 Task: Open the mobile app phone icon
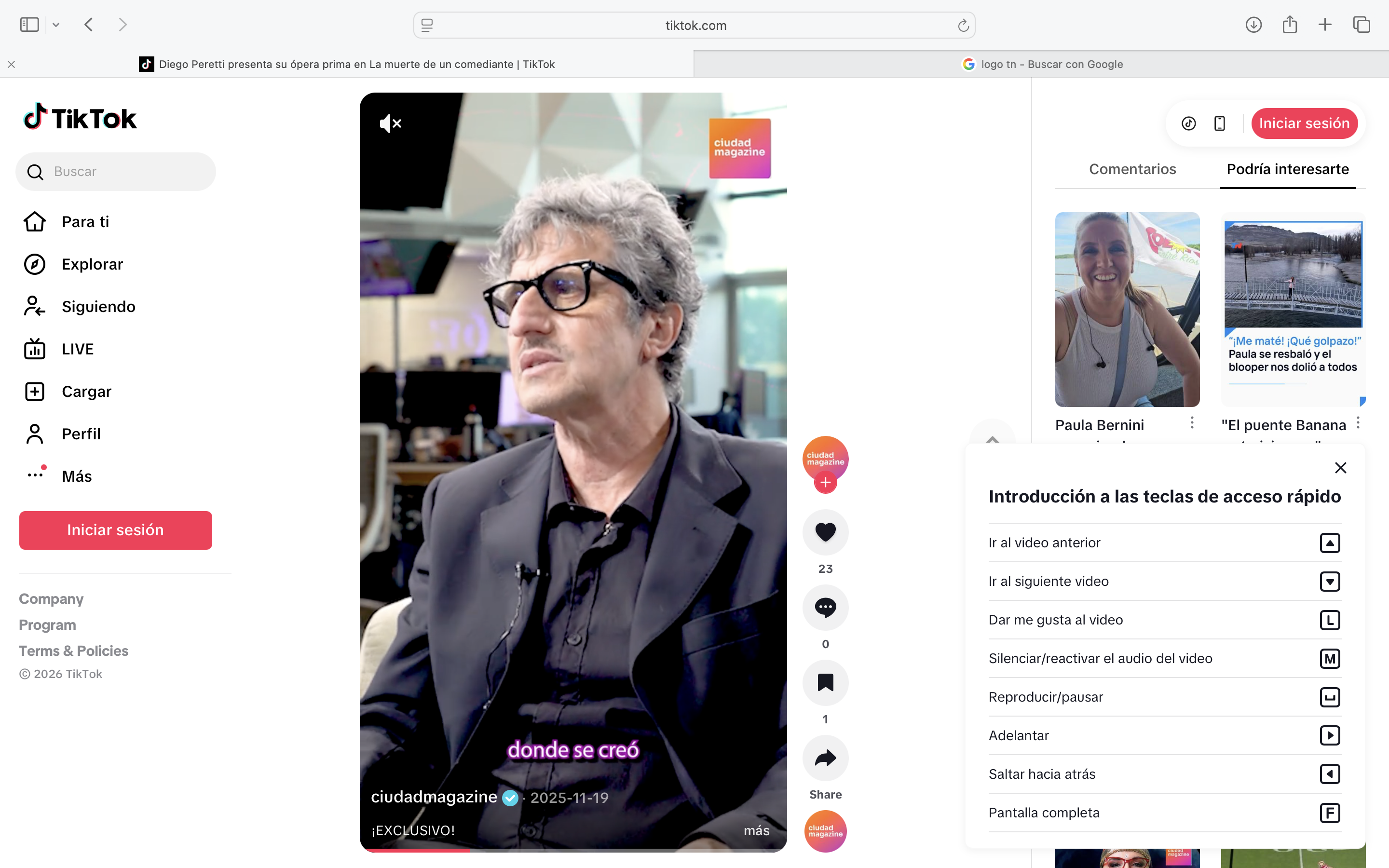tap(1220, 123)
